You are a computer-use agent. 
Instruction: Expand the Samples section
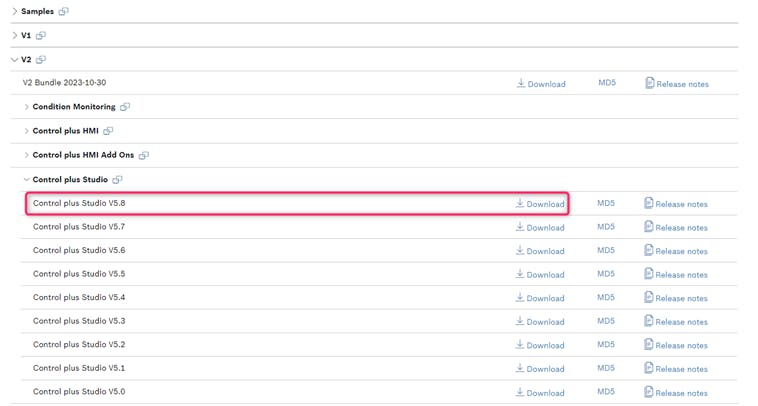pos(15,11)
